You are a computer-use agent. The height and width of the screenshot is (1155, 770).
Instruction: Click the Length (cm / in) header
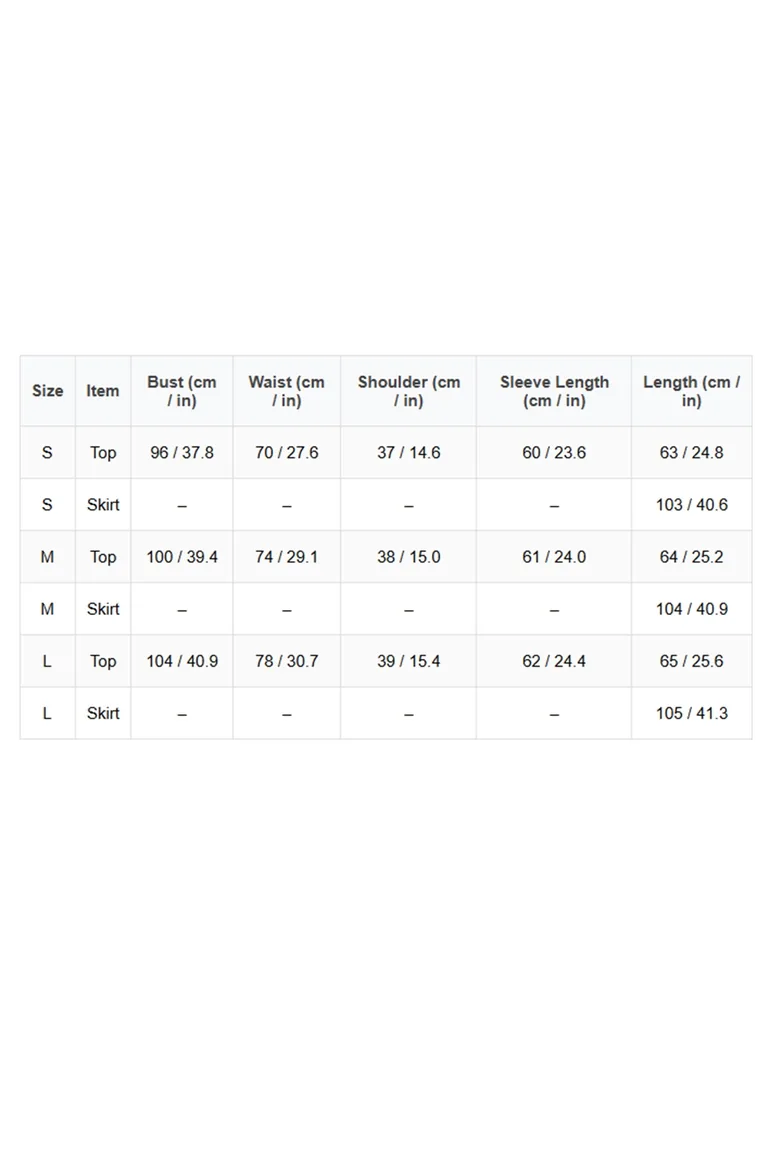tap(691, 391)
